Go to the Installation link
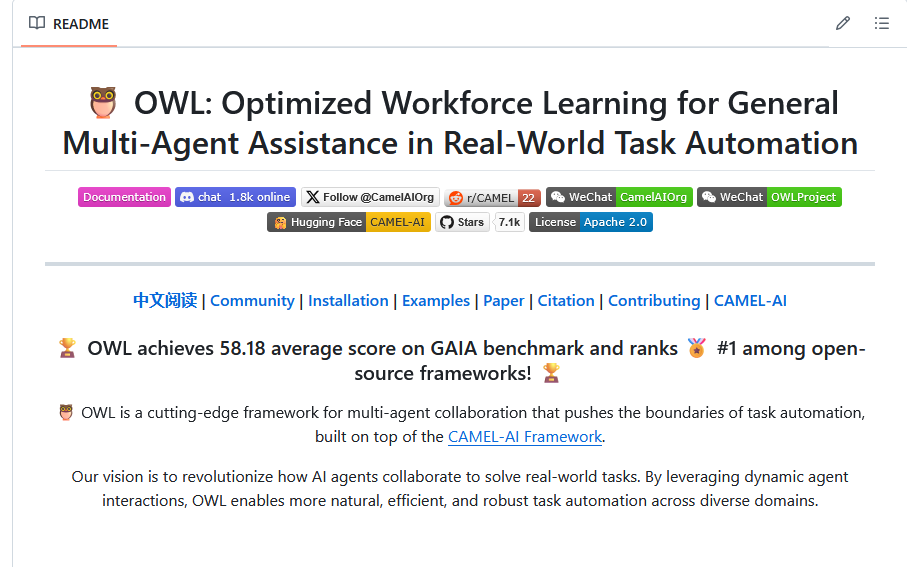This screenshot has width=907, height=567. click(348, 301)
